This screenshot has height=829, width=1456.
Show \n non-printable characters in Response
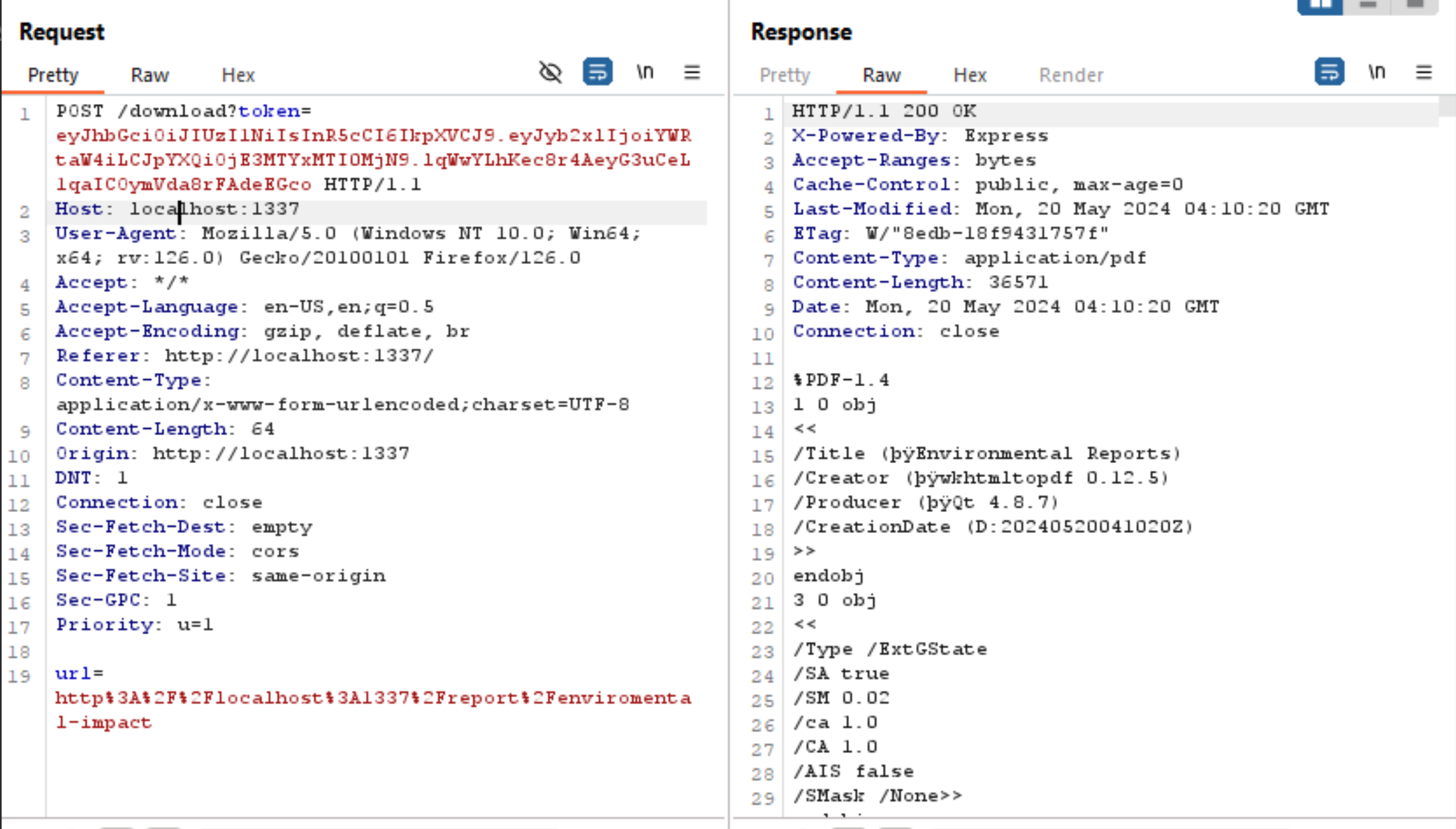[x=1376, y=72]
